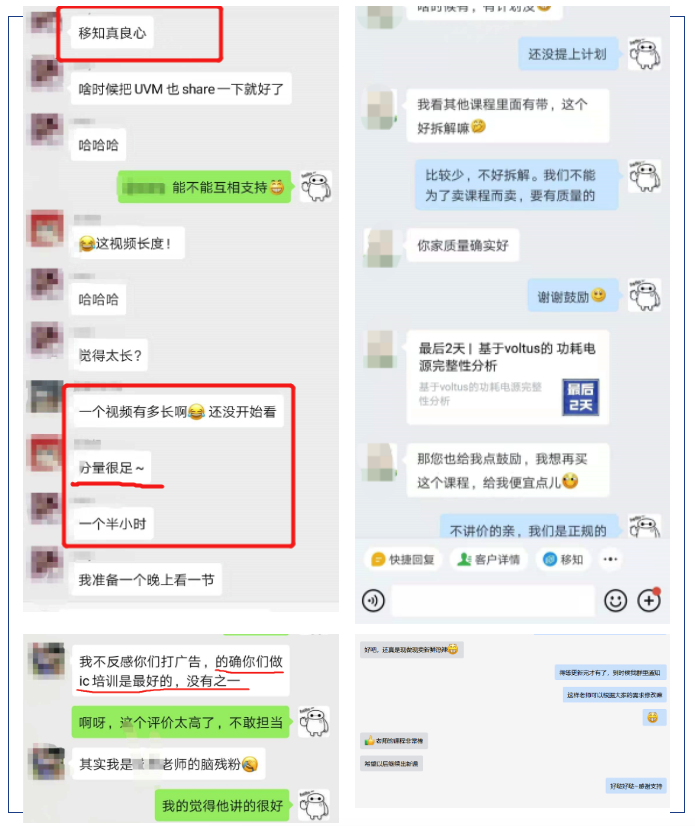The height and width of the screenshot is (826, 695).
Task: Click the 你家质量确实好 message
Action: point(463,245)
